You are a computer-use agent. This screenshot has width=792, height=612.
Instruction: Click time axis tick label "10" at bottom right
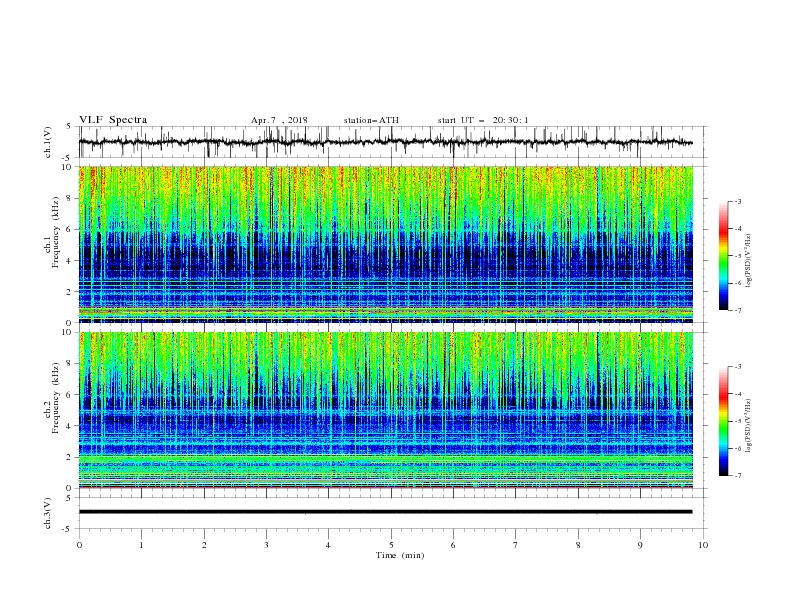[x=703, y=545]
